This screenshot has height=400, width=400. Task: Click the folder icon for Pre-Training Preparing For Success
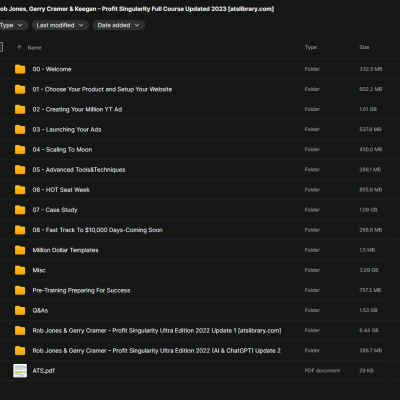(x=20, y=290)
